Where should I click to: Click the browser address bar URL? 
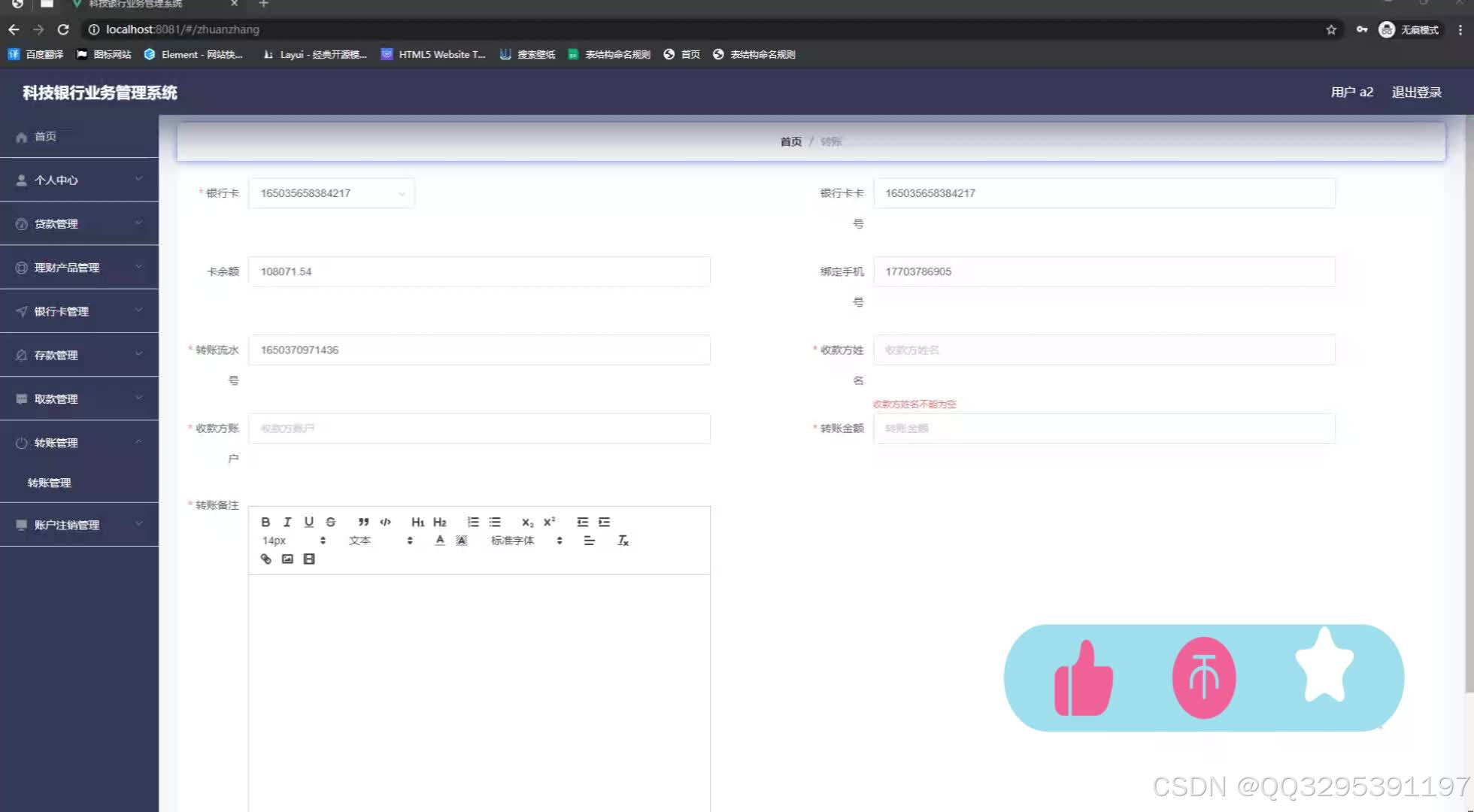[183, 29]
